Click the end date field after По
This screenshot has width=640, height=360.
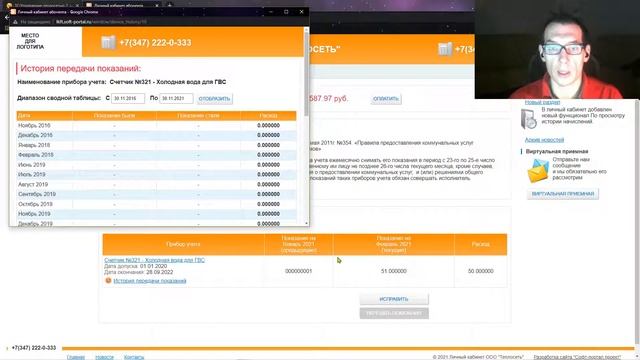coord(176,98)
